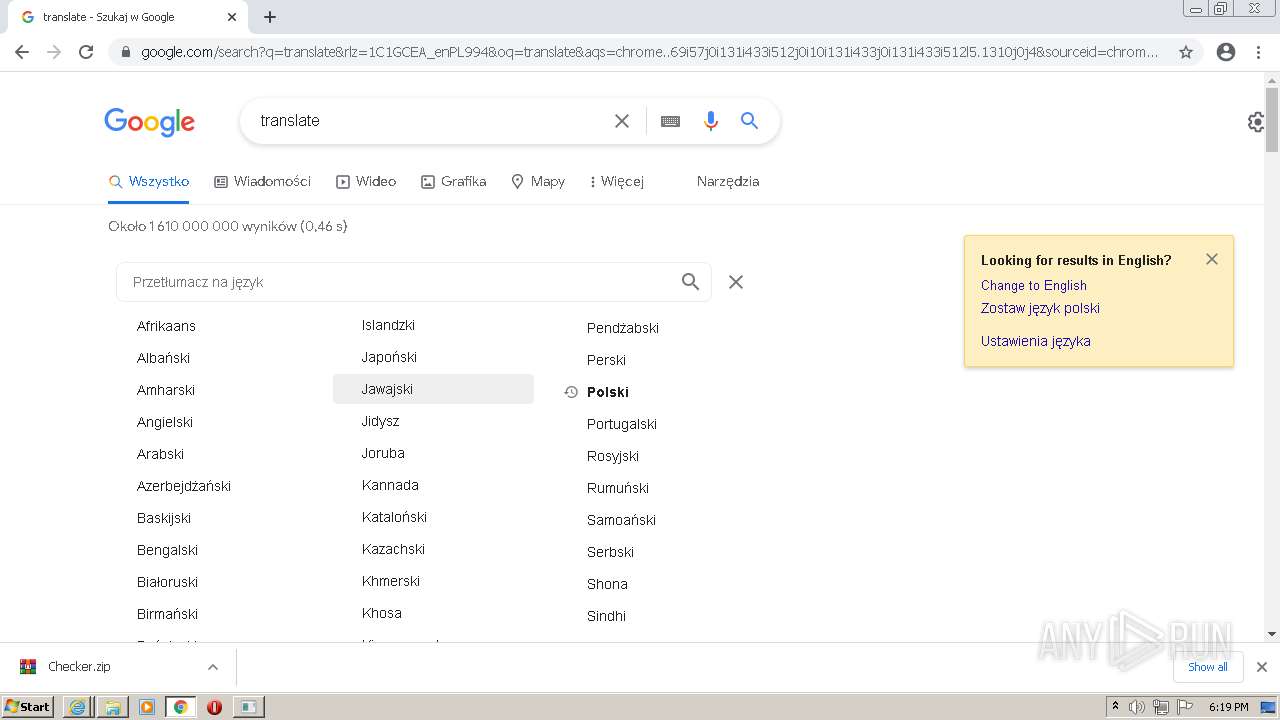Open the Chrome profile avatar icon
The width and height of the screenshot is (1280, 720).
coord(1226,52)
